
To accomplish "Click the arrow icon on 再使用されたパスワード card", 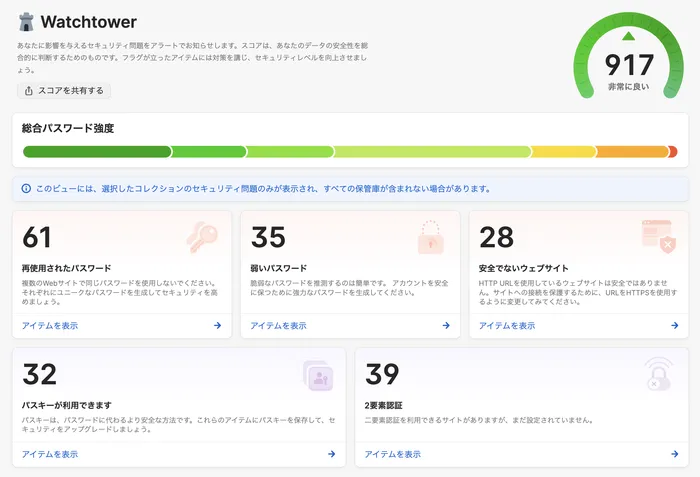I will pyautogui.click(x=217, y=326).
